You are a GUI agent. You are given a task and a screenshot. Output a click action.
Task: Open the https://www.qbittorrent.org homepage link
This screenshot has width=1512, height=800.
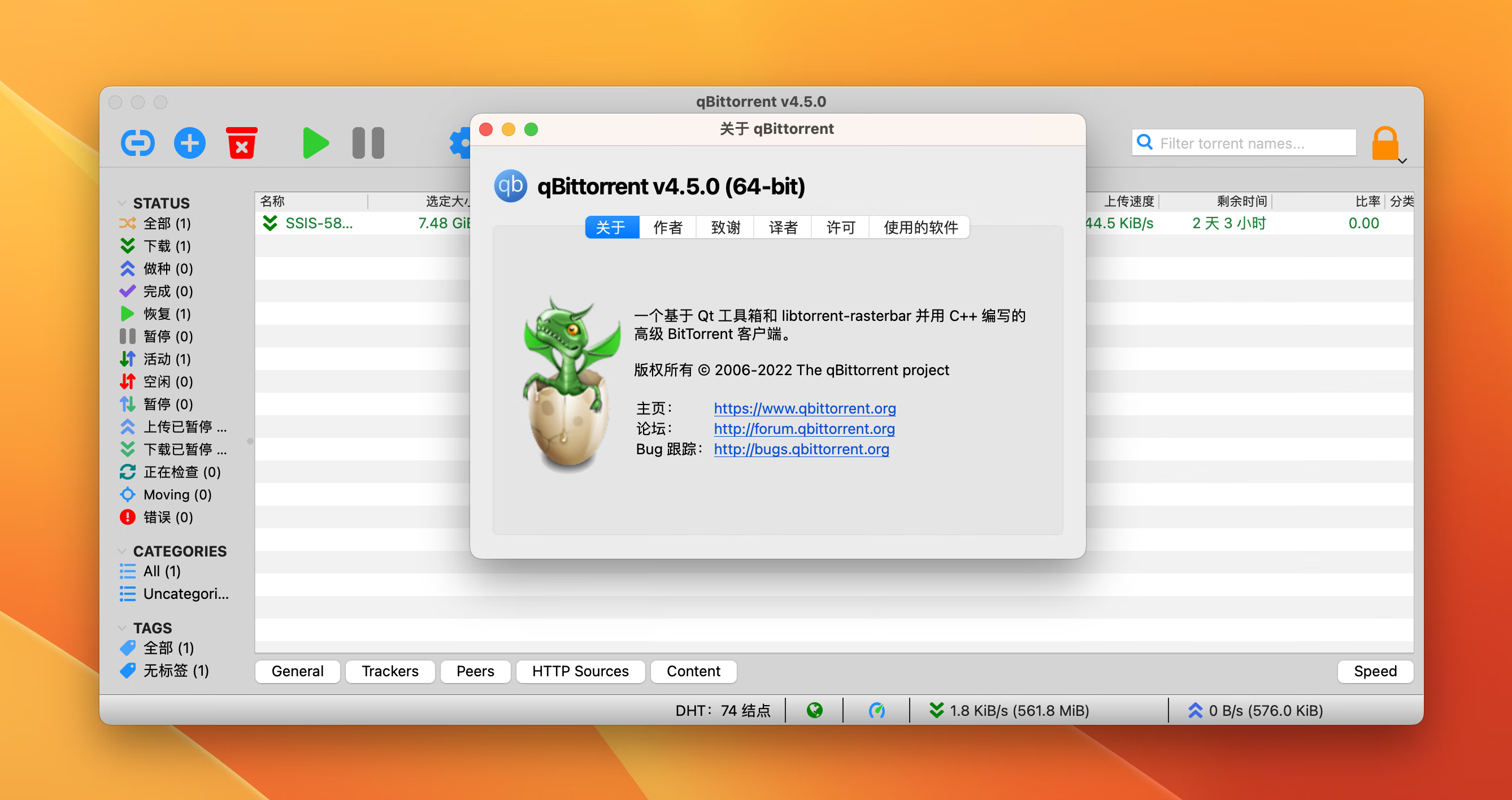tap(804, 408)
